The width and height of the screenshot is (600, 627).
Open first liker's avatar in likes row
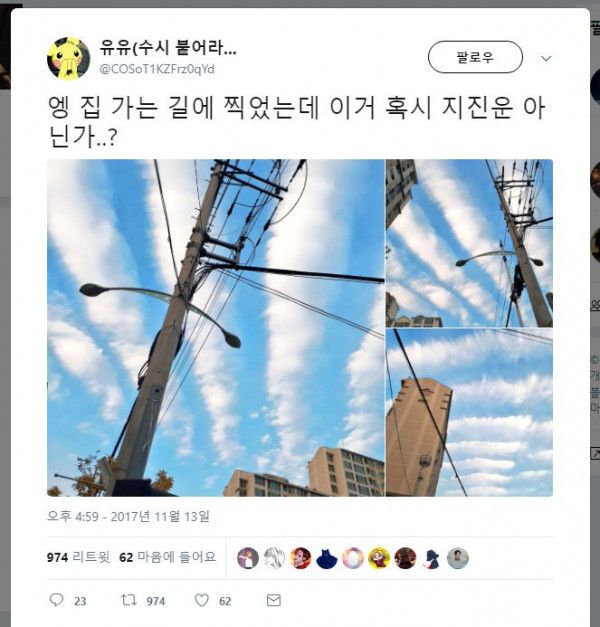coord(248,558)
